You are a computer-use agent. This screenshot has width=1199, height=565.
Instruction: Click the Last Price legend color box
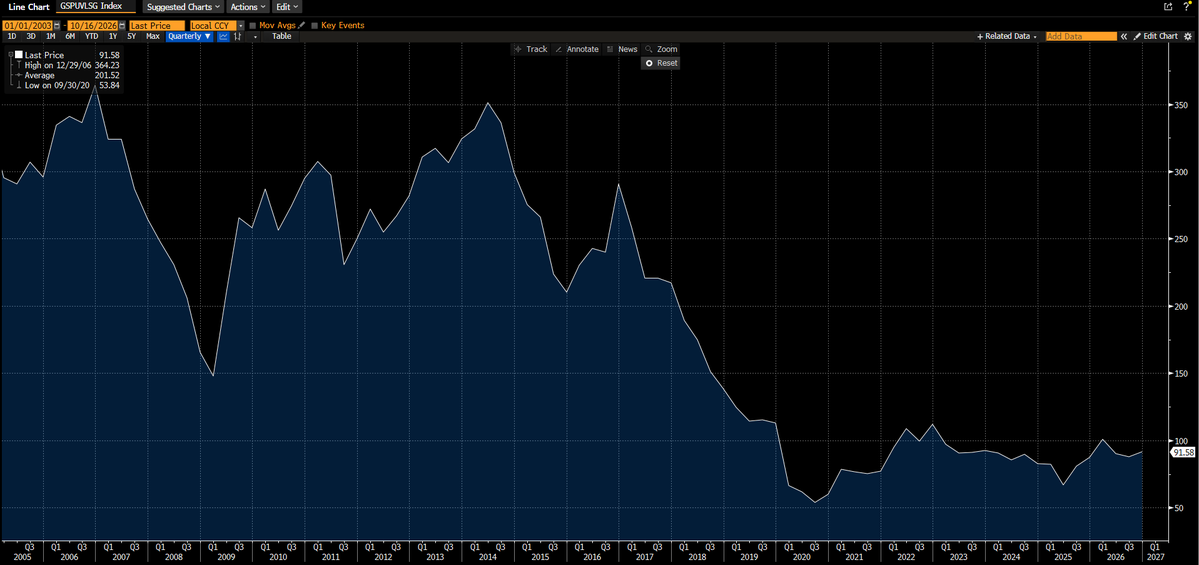click(x=18, y=55)
